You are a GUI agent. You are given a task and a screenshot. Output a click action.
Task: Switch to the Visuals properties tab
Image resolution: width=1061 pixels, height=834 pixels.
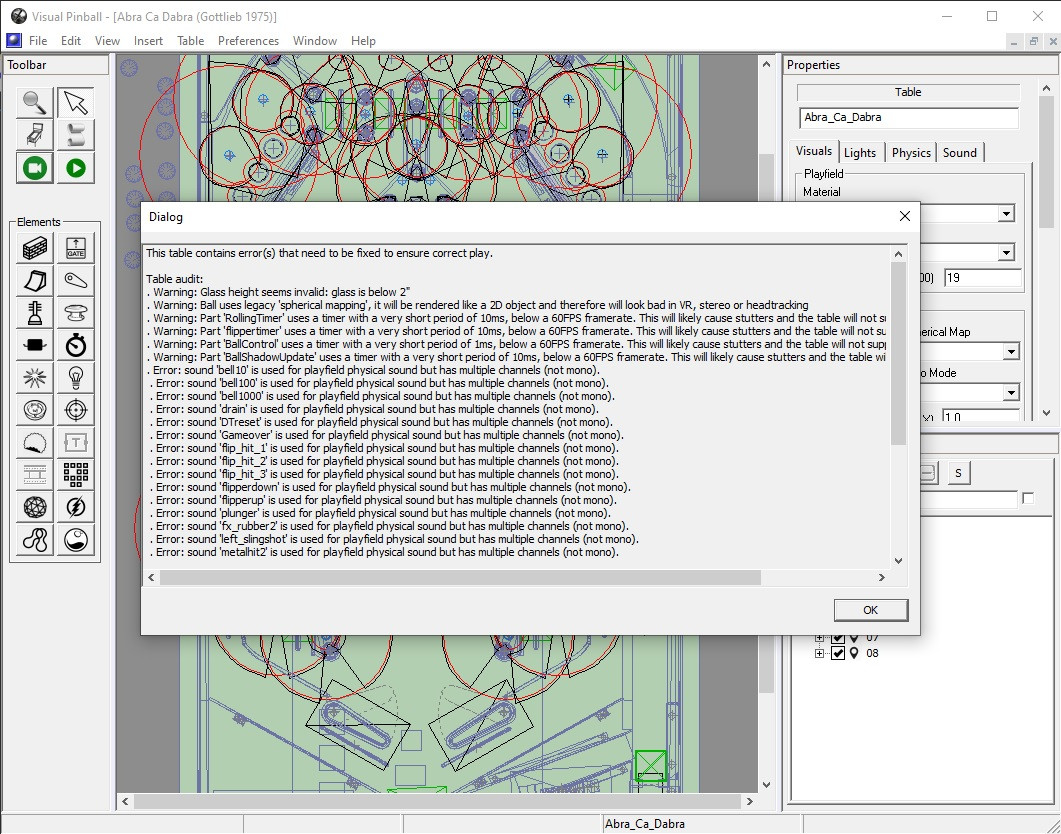click(813, 152)
